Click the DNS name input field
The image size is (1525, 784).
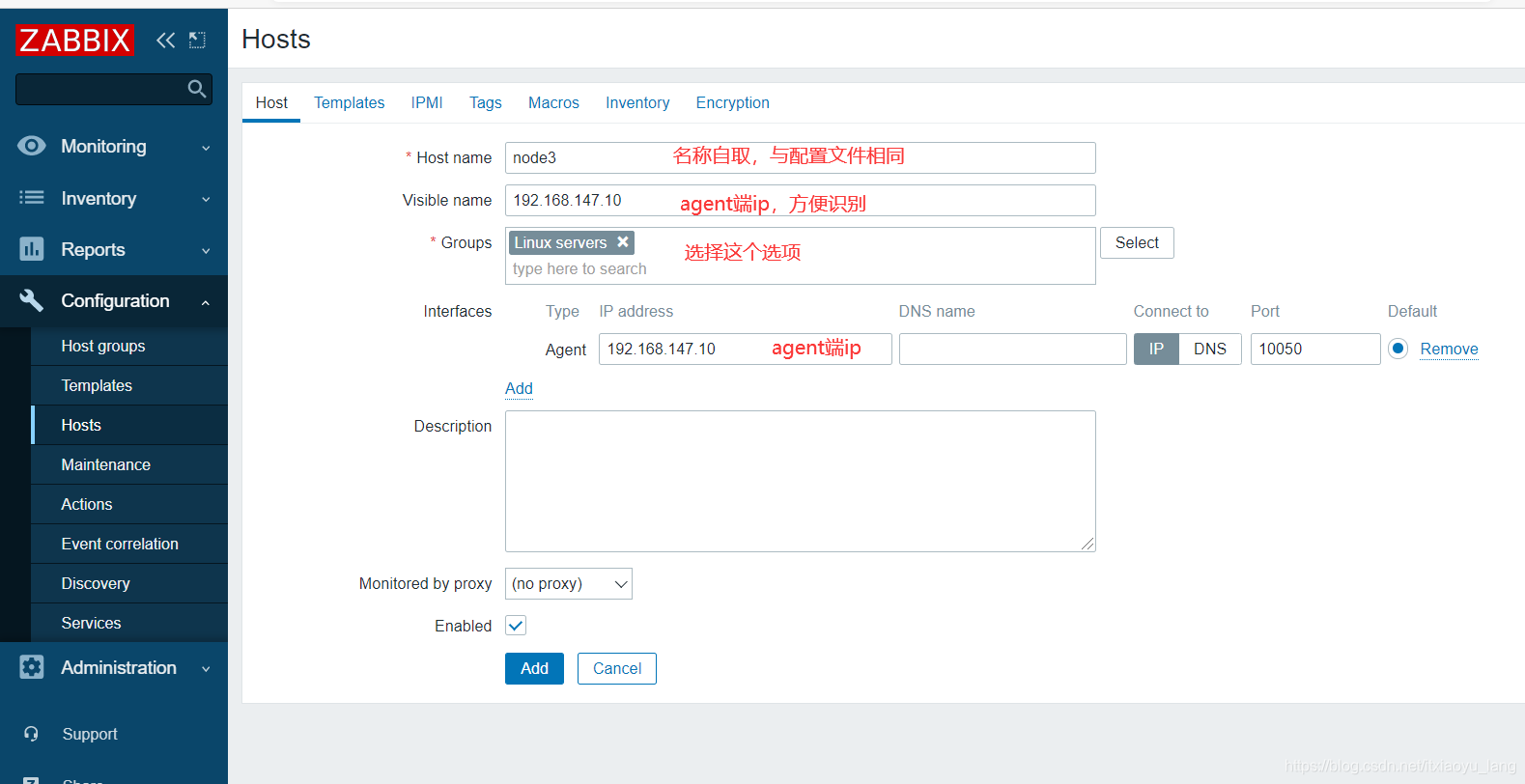pyautogui.click(x=1013, y=349)
